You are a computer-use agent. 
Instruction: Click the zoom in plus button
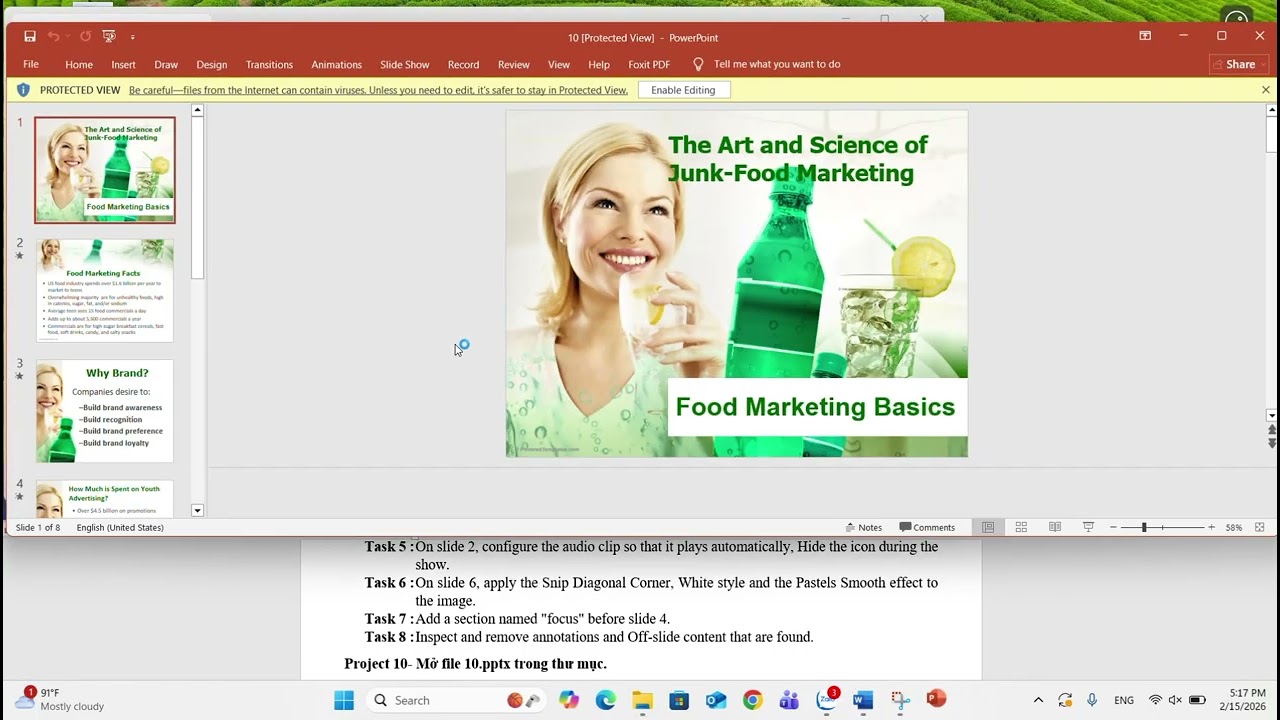(1211, 527)
